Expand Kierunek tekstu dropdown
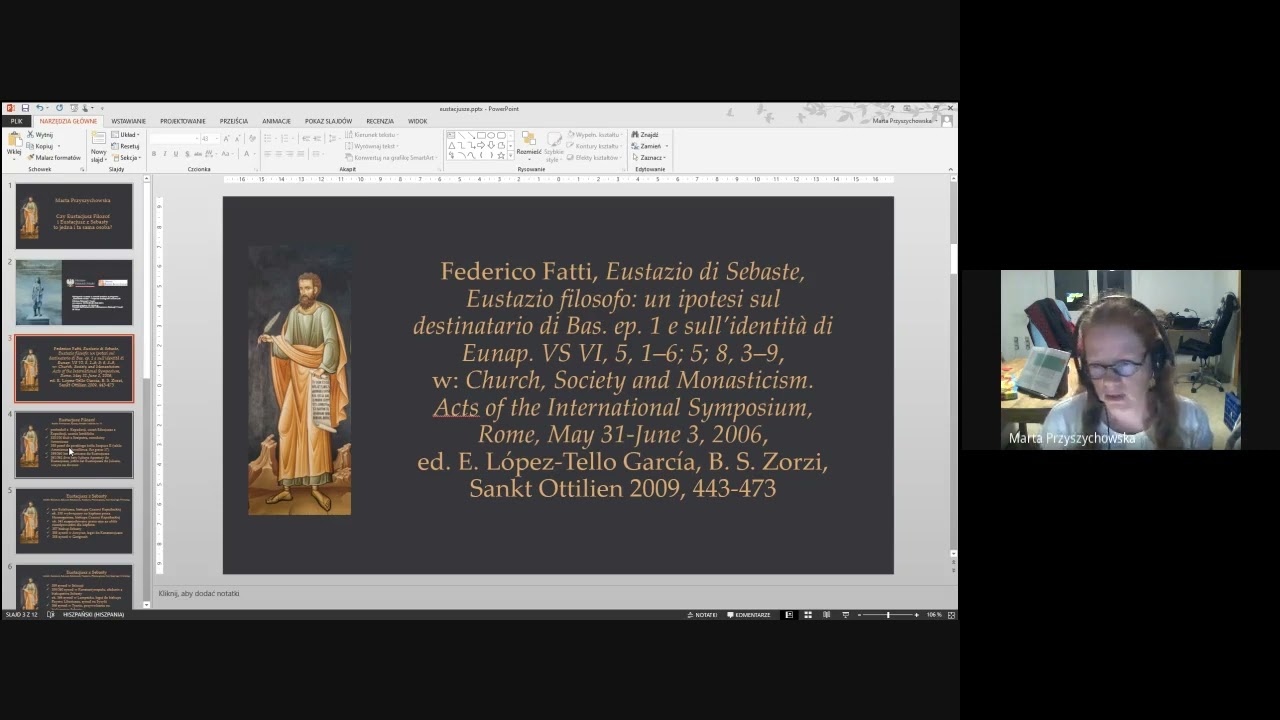1280x720 pixels. 372,134
